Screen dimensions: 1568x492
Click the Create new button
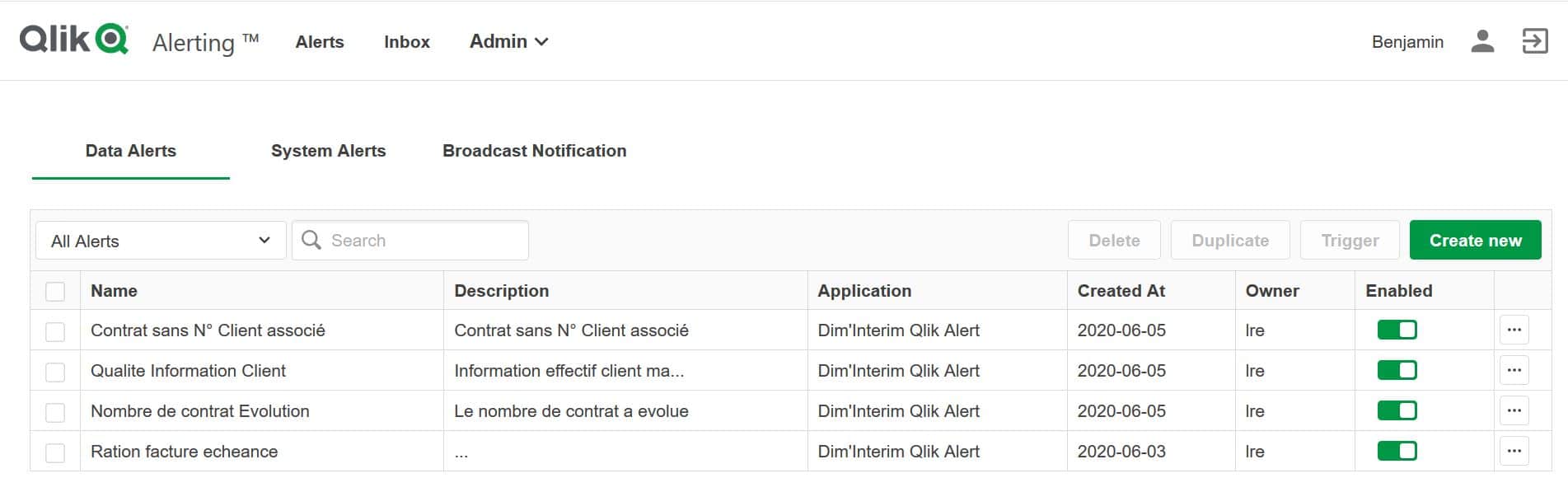pos(1475,241)
